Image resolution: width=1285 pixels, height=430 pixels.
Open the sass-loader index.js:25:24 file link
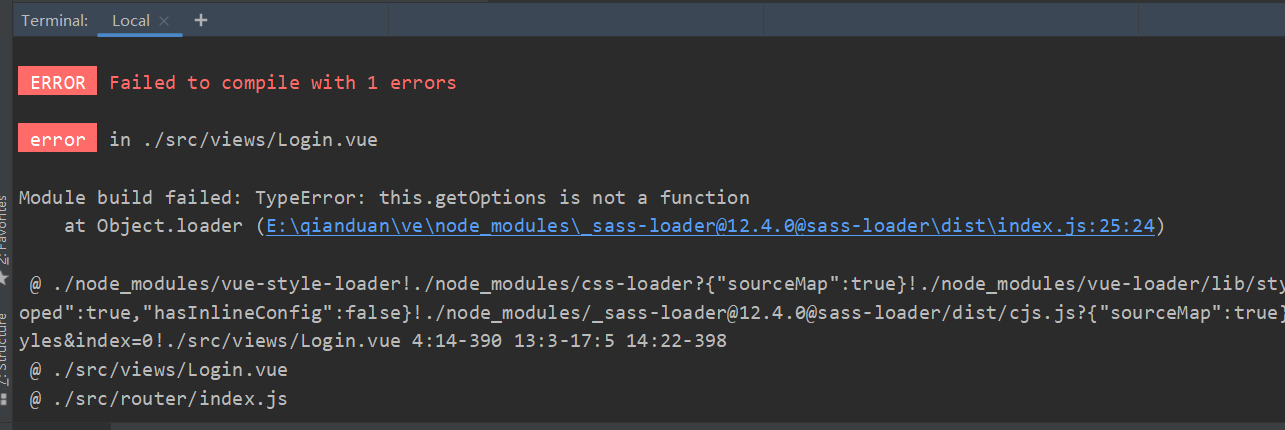tap(710, 226)
